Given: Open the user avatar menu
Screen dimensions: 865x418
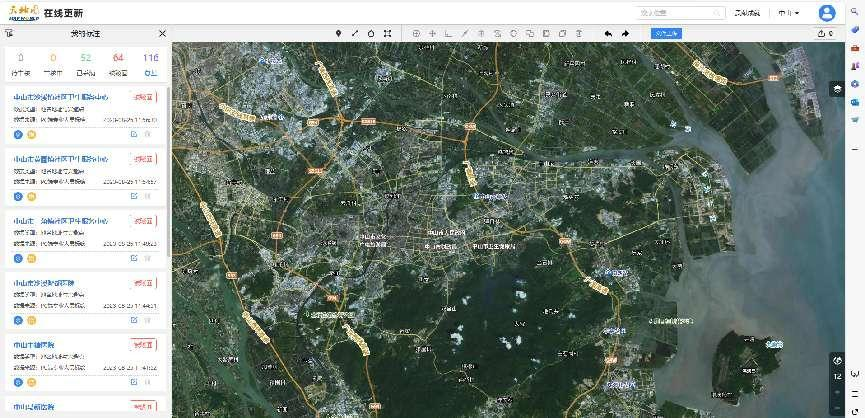Looking at the screenshot, I should [826, 13].
